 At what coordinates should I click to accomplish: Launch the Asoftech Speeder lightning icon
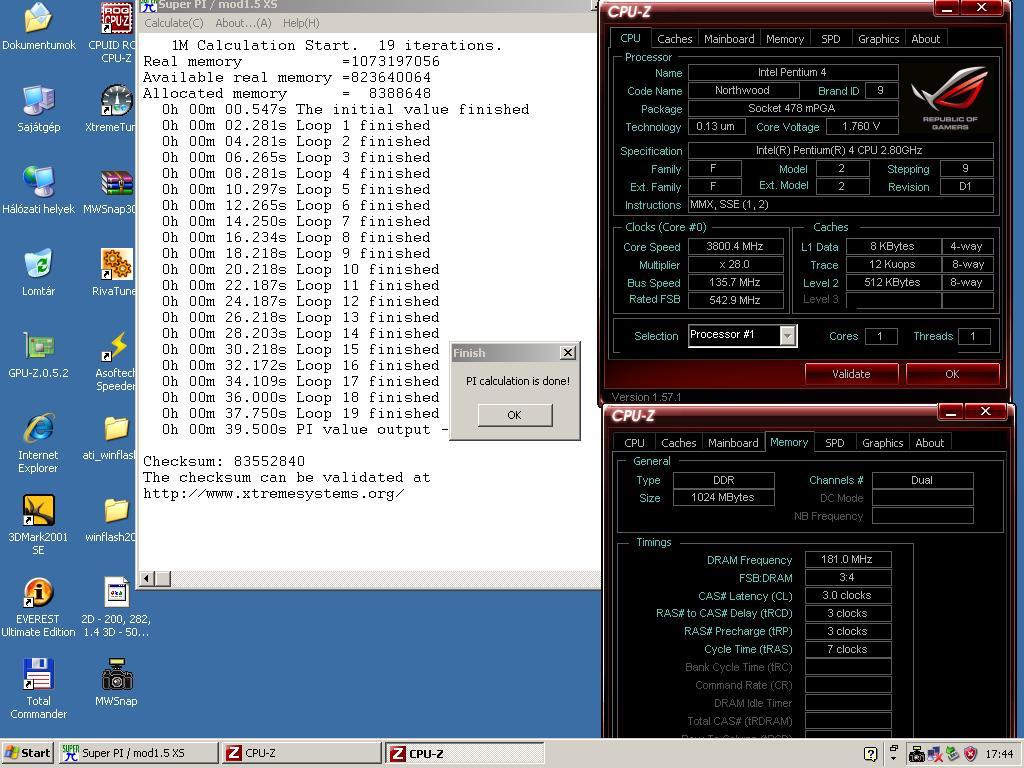coord(116,345)
